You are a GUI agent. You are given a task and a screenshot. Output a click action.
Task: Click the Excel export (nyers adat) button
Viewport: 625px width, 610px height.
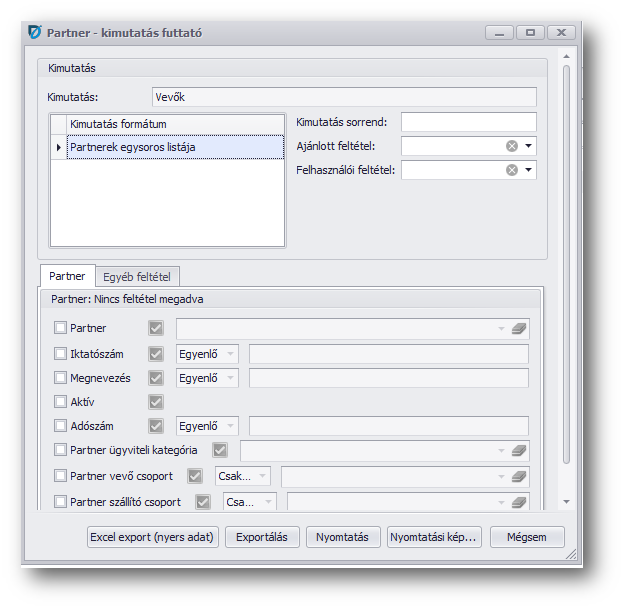pyautogui.click(x=152, y=537)
